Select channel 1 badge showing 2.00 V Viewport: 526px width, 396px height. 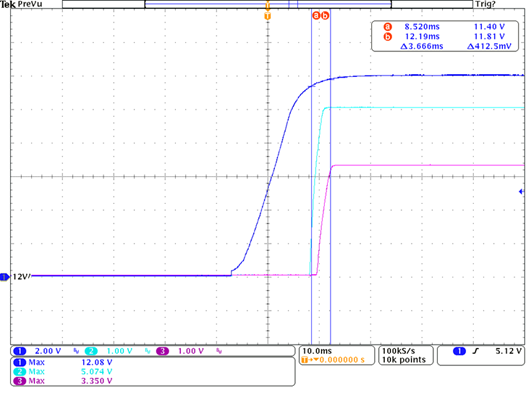click(x=19, y=351)
